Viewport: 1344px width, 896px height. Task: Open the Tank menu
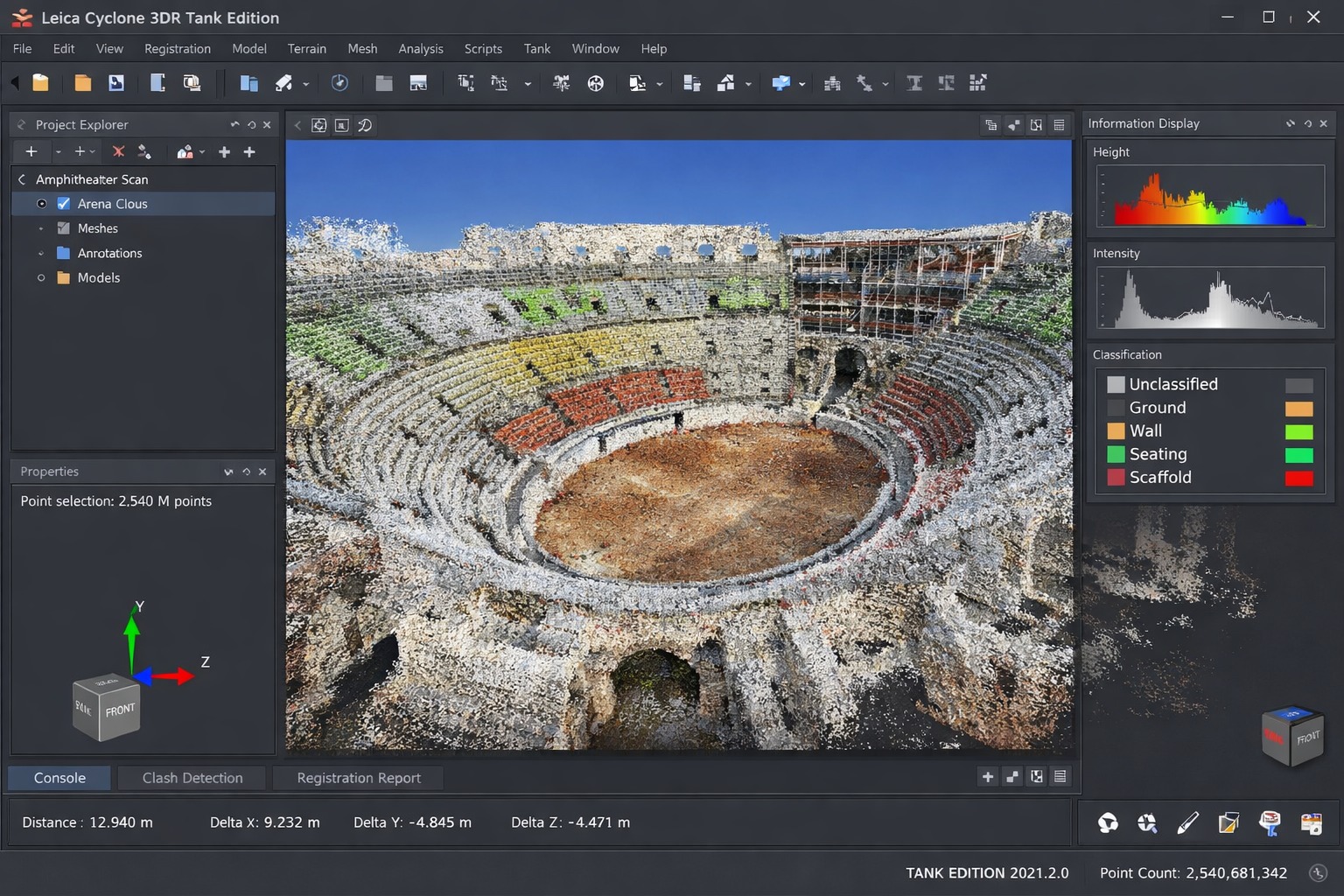point(537,49)
